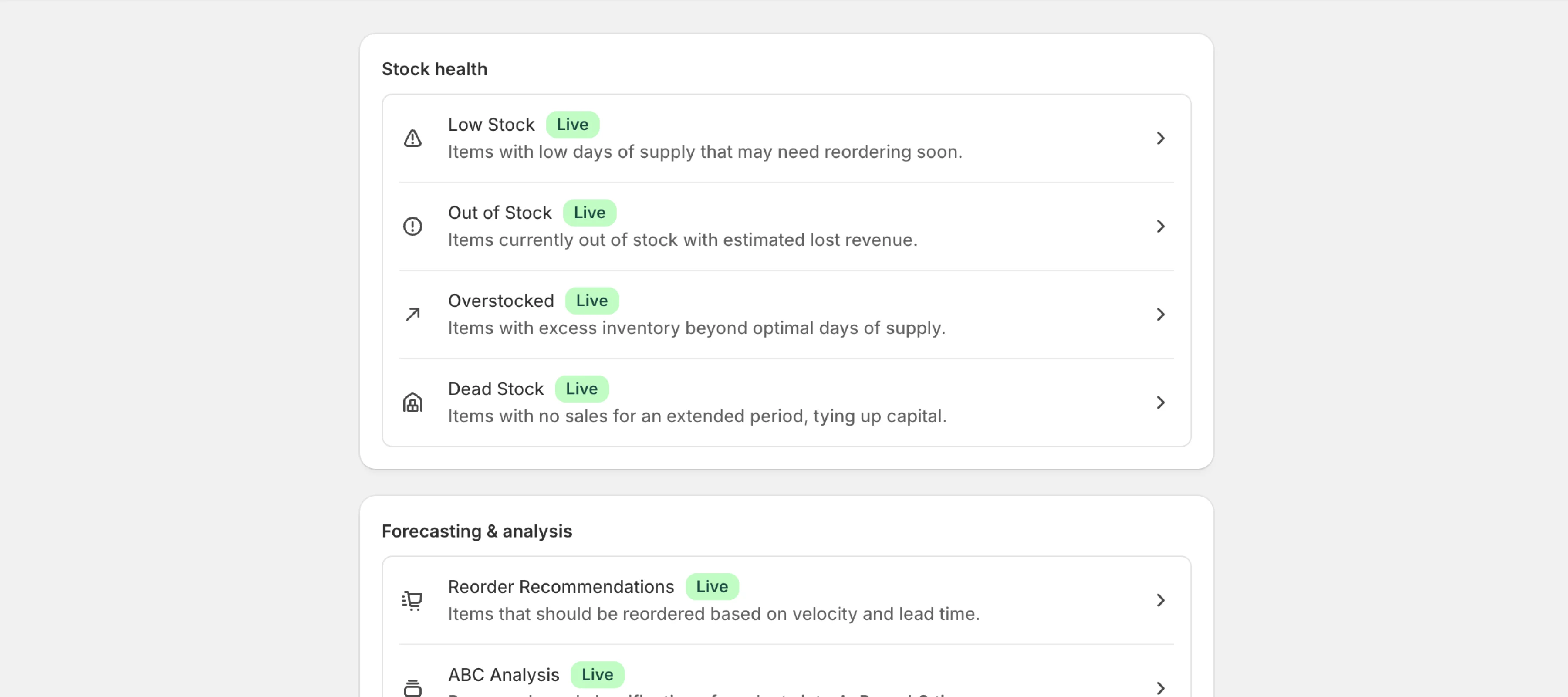Expand the Reorder Recommendations chevron
This screenshot has width=1568, height=697.
click(1161, 600)
